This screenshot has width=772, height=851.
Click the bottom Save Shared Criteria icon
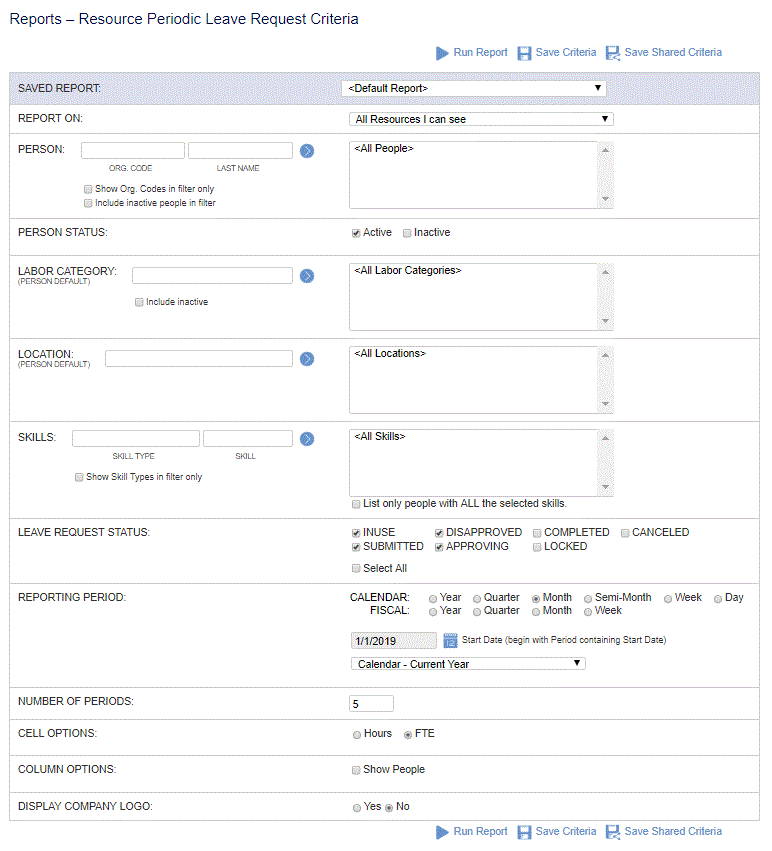click(613, 831)
